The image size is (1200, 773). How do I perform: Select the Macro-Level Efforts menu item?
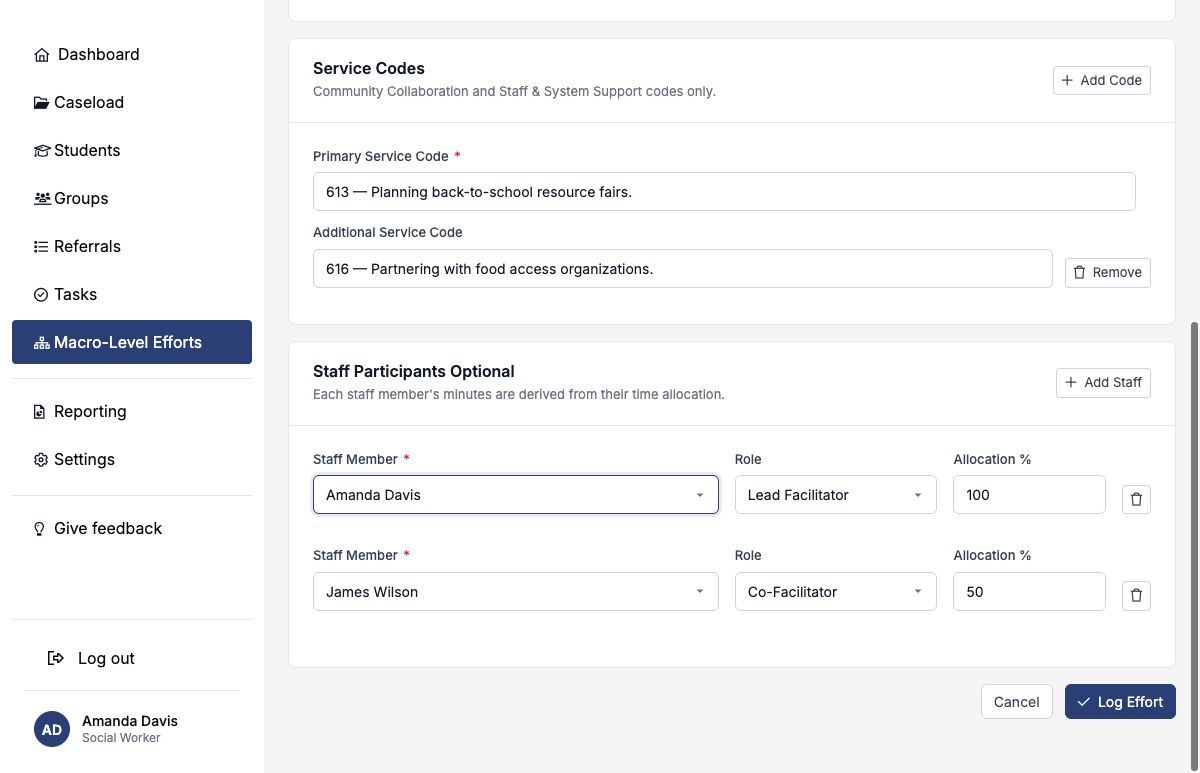click(x=132, y=342)
